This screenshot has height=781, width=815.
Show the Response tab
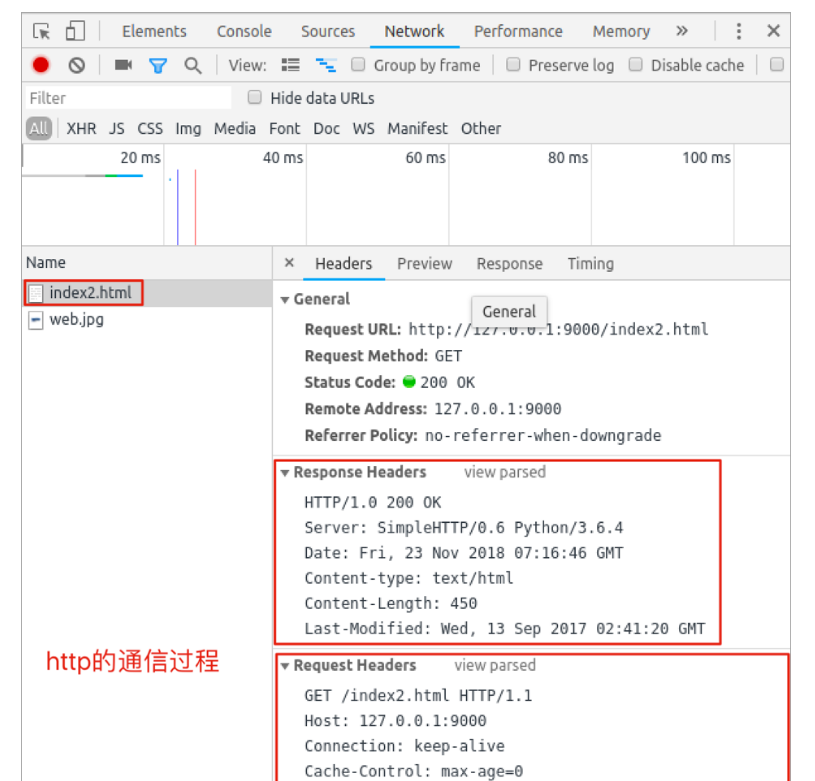tap(509, 263)
